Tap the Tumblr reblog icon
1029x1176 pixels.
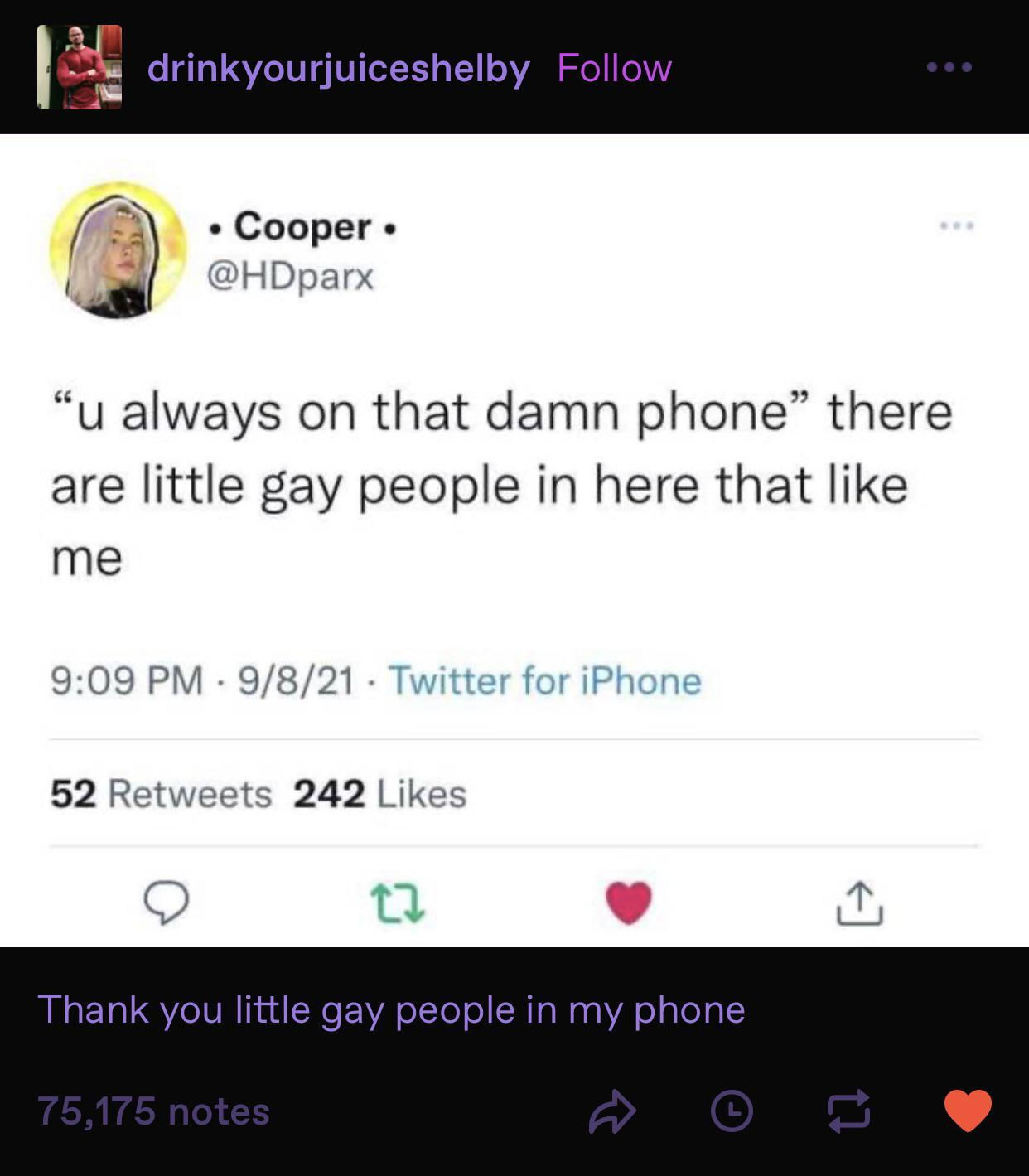(x=849, y=1111)
